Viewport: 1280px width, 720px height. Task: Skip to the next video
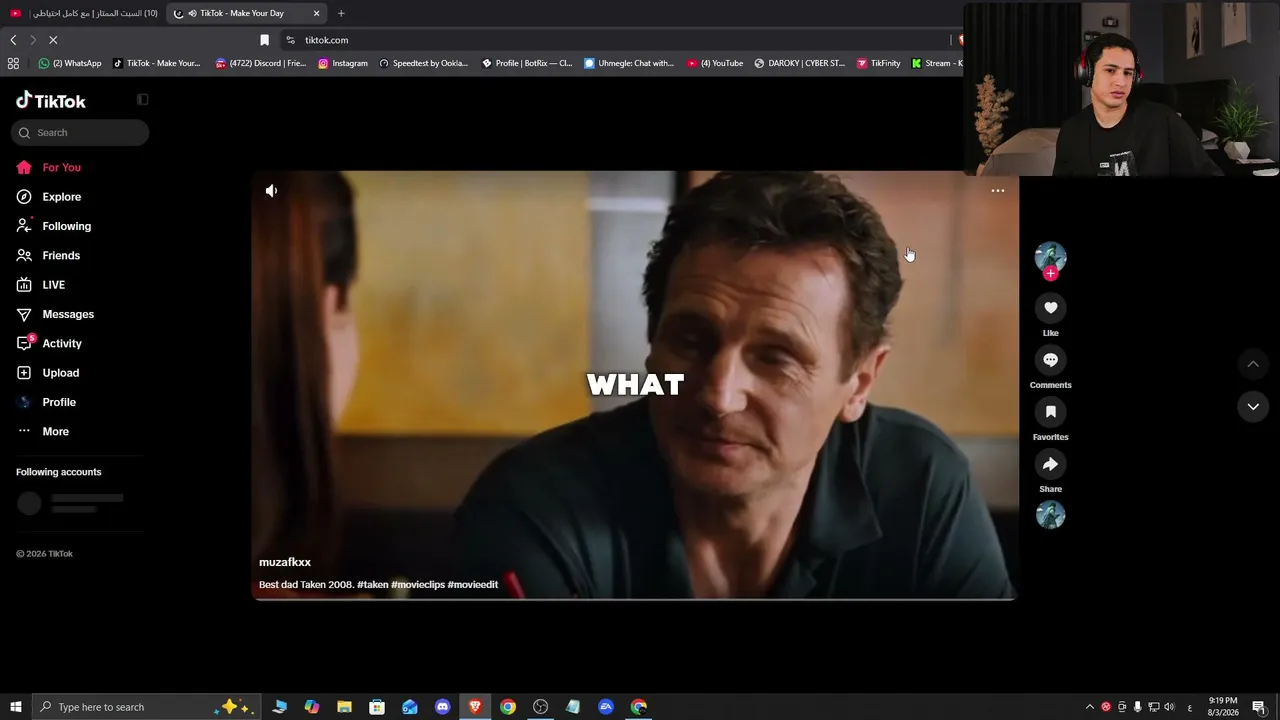point(1253,407)
